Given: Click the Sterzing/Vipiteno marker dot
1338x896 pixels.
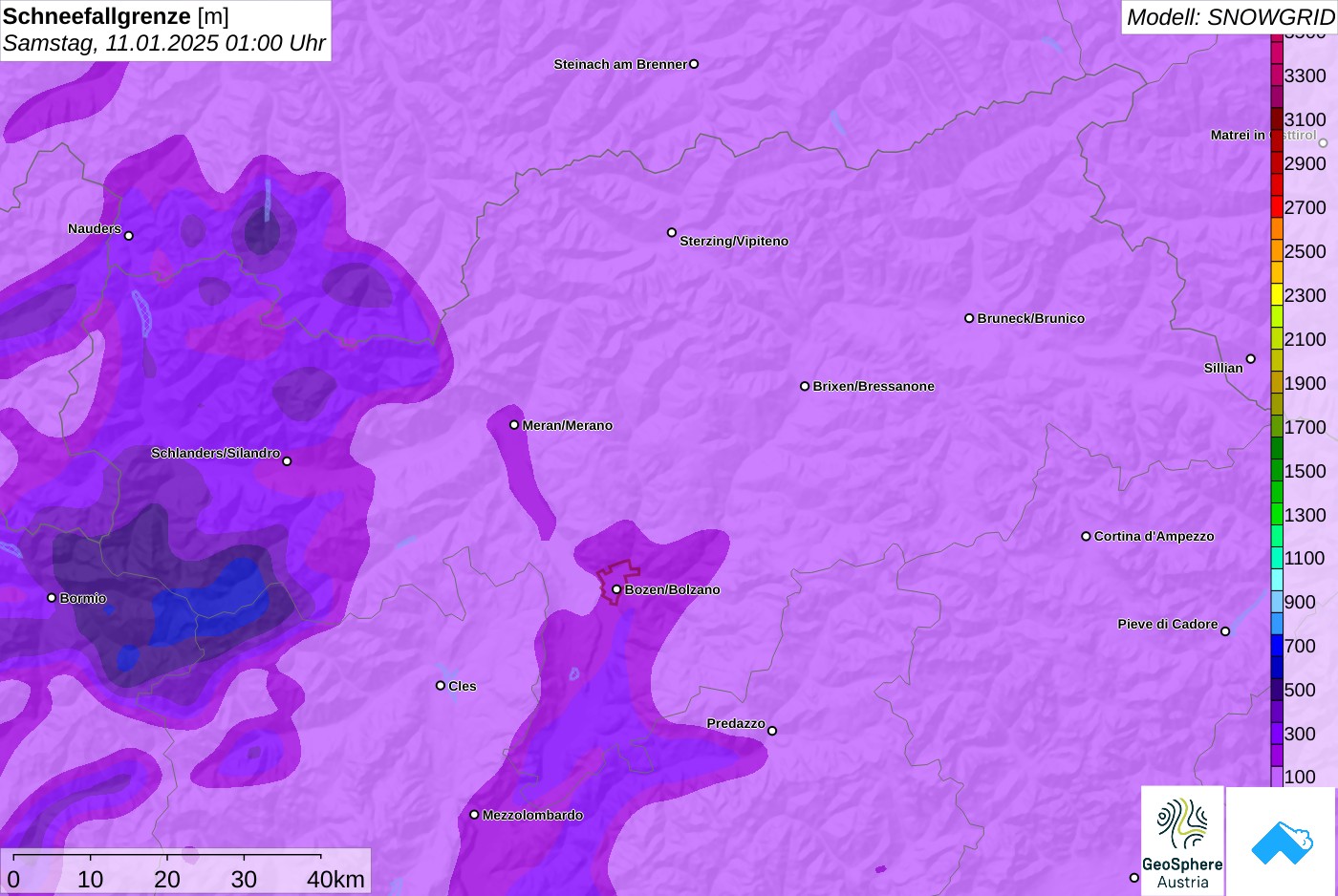Looking at the screenshot, I should [672, 232].
